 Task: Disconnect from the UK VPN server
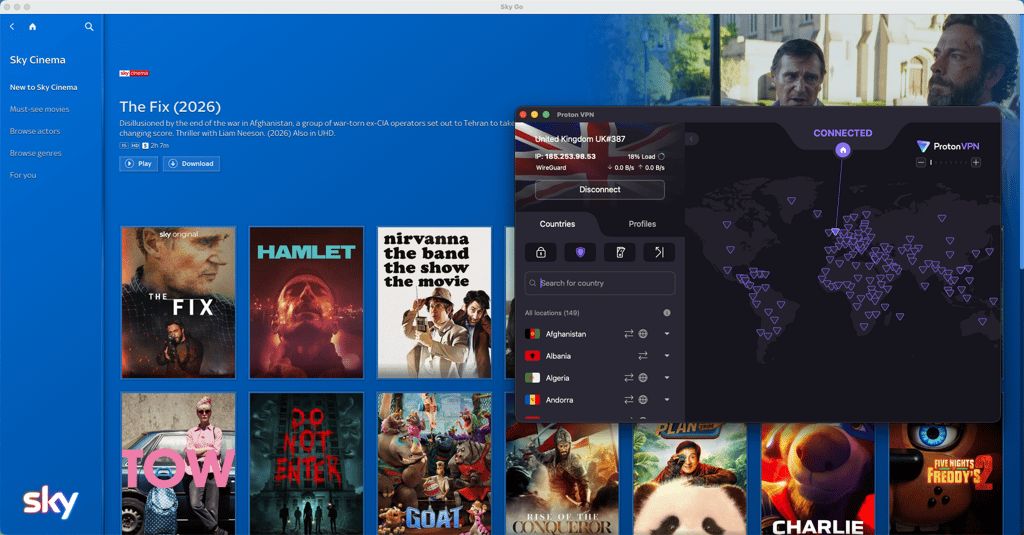coord(600,189)
